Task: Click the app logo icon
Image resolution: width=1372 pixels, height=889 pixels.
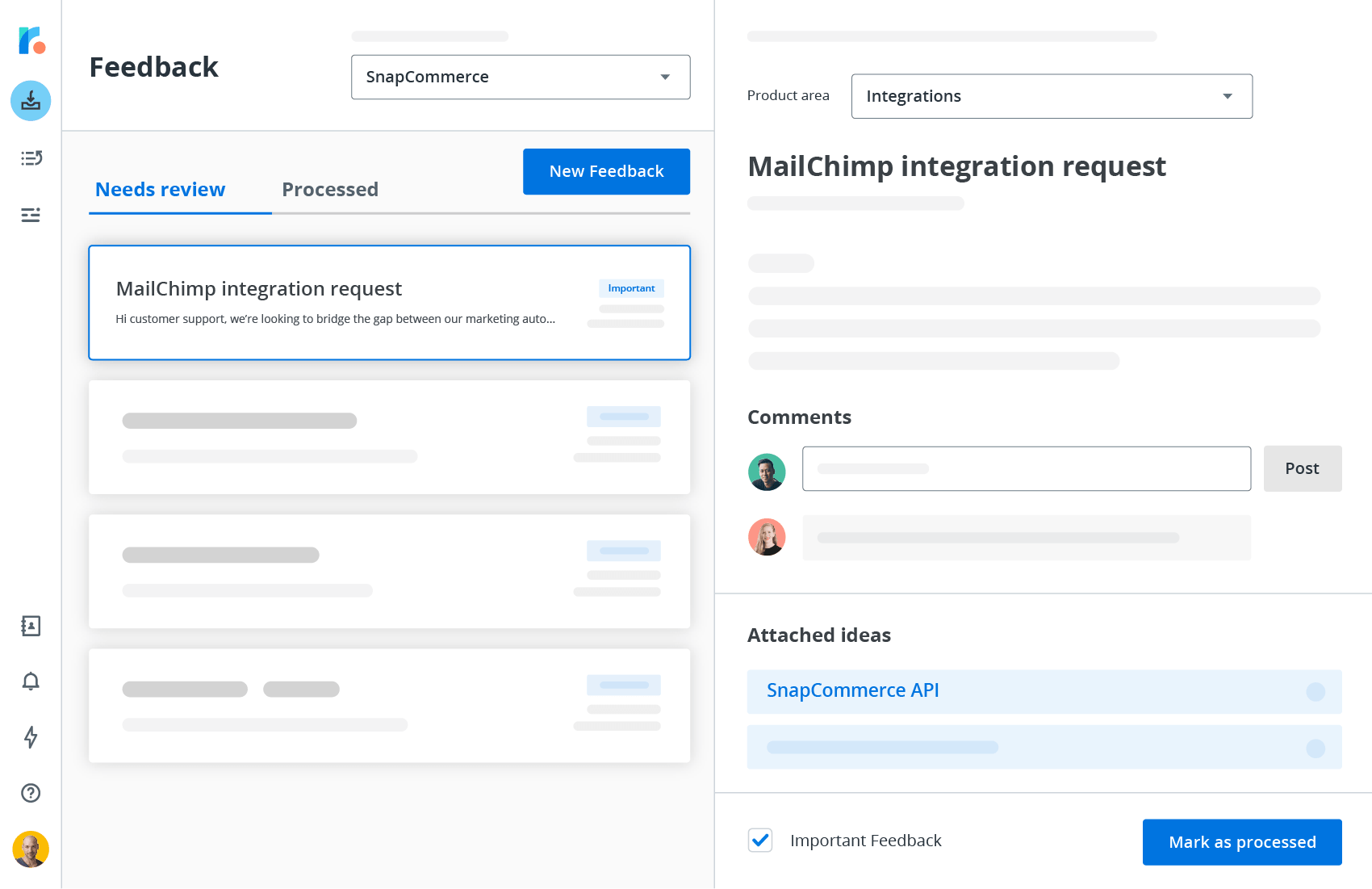Action: (x=31, y=40)
